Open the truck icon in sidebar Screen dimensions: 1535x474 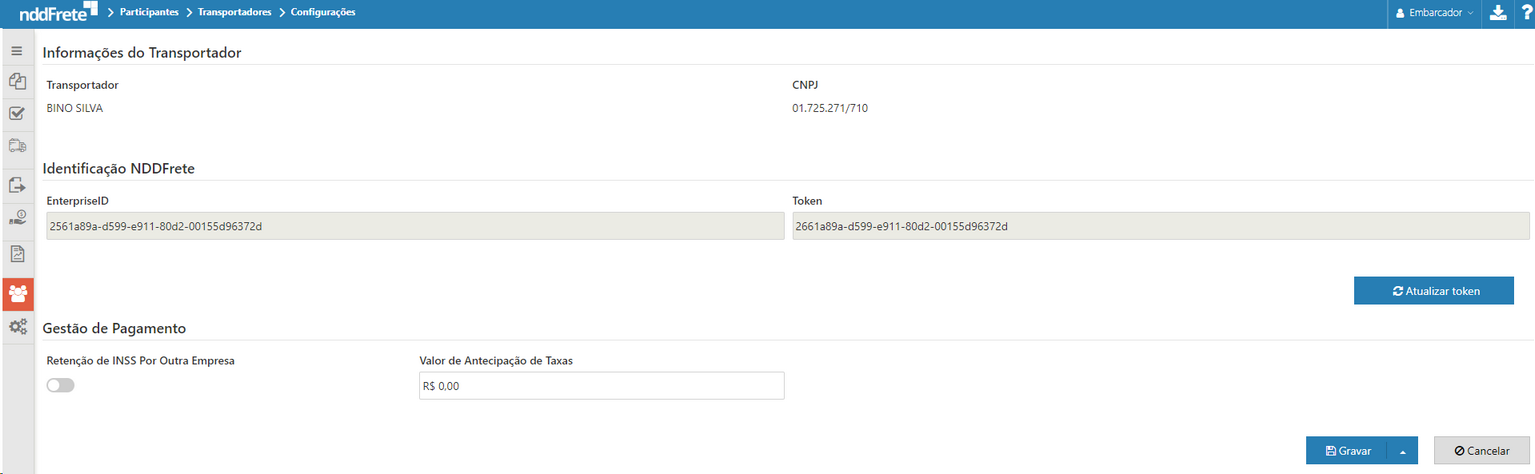click(x=17, y=146)
